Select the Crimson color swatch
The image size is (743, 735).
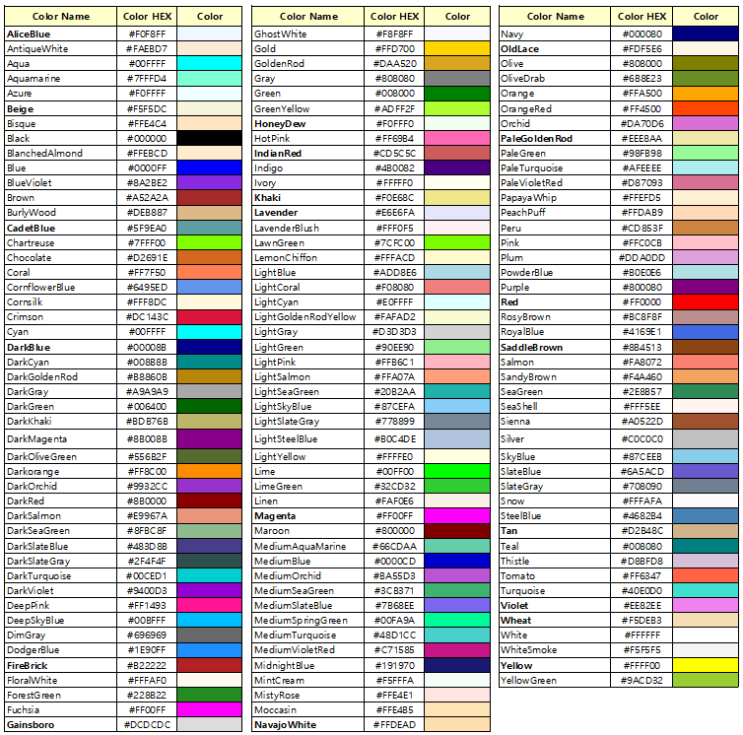tap(210, 317)
